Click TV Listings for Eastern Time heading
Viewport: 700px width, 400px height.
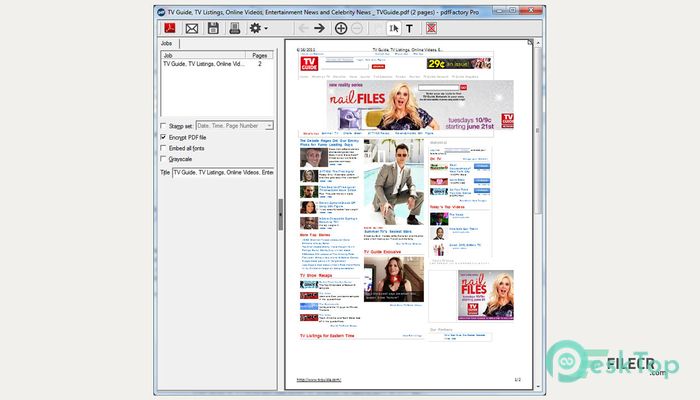(327, 336)
